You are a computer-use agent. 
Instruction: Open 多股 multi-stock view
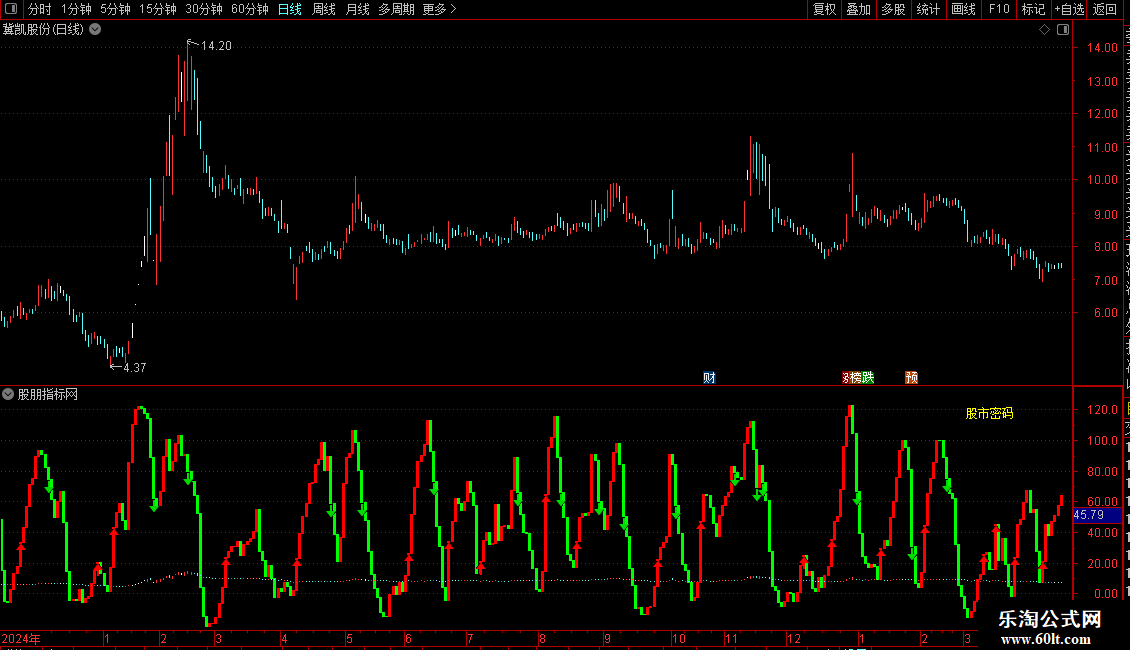point(893,9)
